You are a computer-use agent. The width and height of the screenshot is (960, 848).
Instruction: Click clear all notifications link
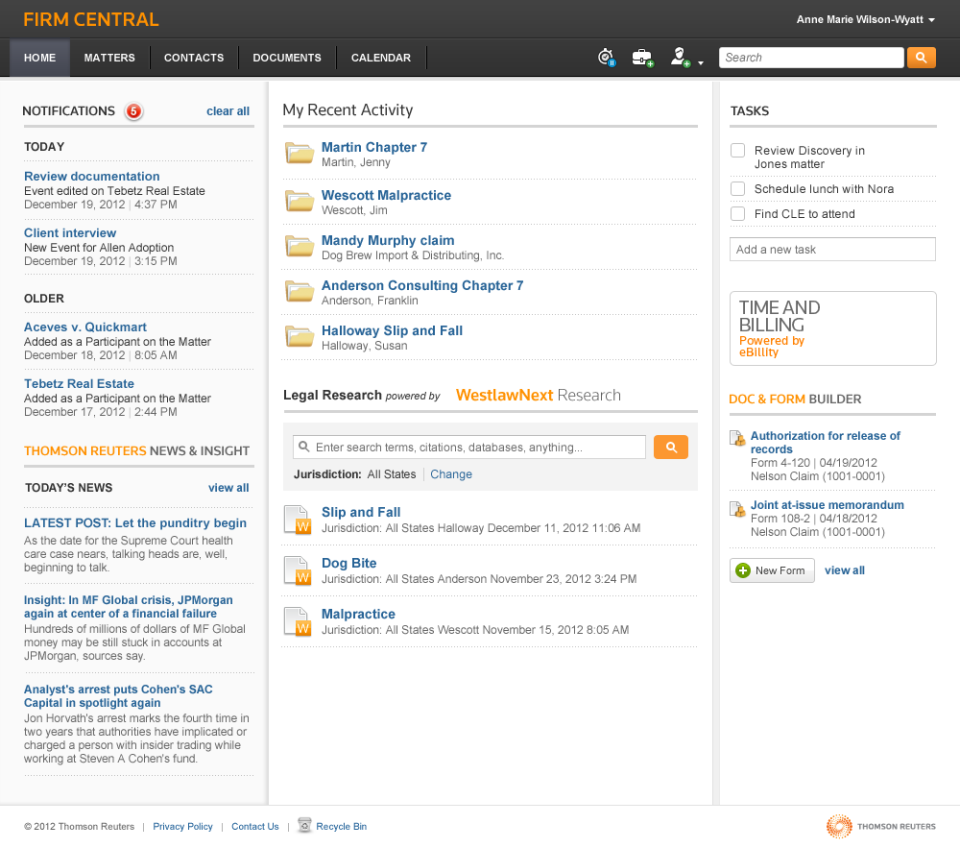point(228,111)
